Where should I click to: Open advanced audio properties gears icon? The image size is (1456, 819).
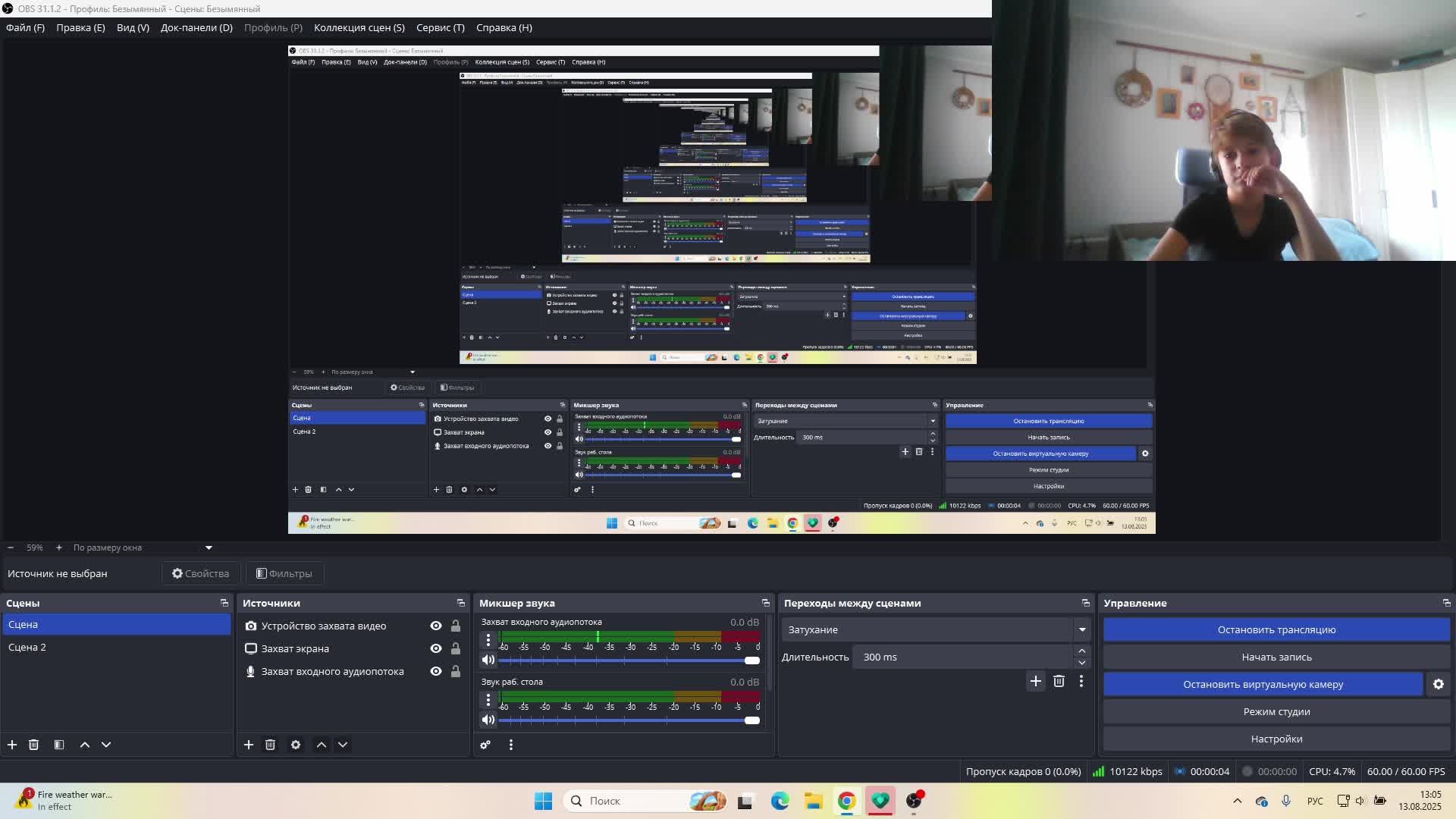[485, 745]
